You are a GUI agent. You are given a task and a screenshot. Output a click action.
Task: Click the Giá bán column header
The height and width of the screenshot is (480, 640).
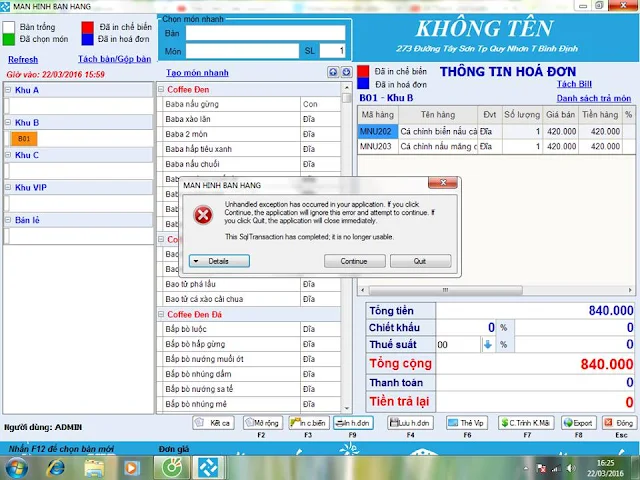click(x=560, y=115)
